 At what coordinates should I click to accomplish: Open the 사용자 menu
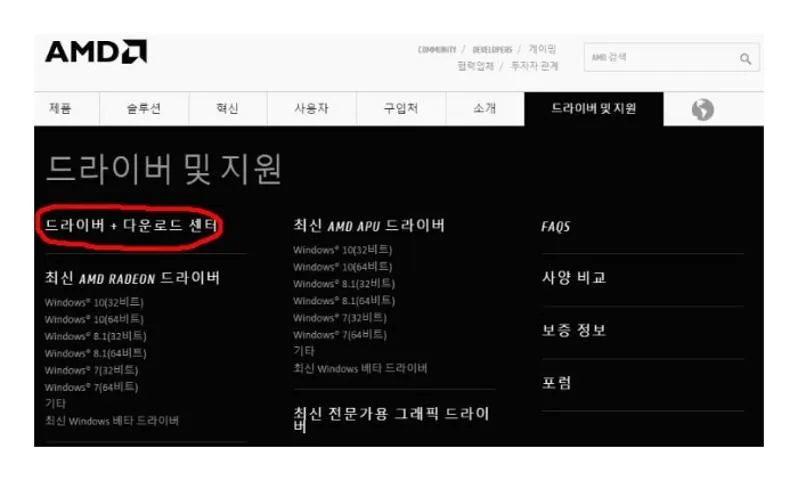(311, 108)
